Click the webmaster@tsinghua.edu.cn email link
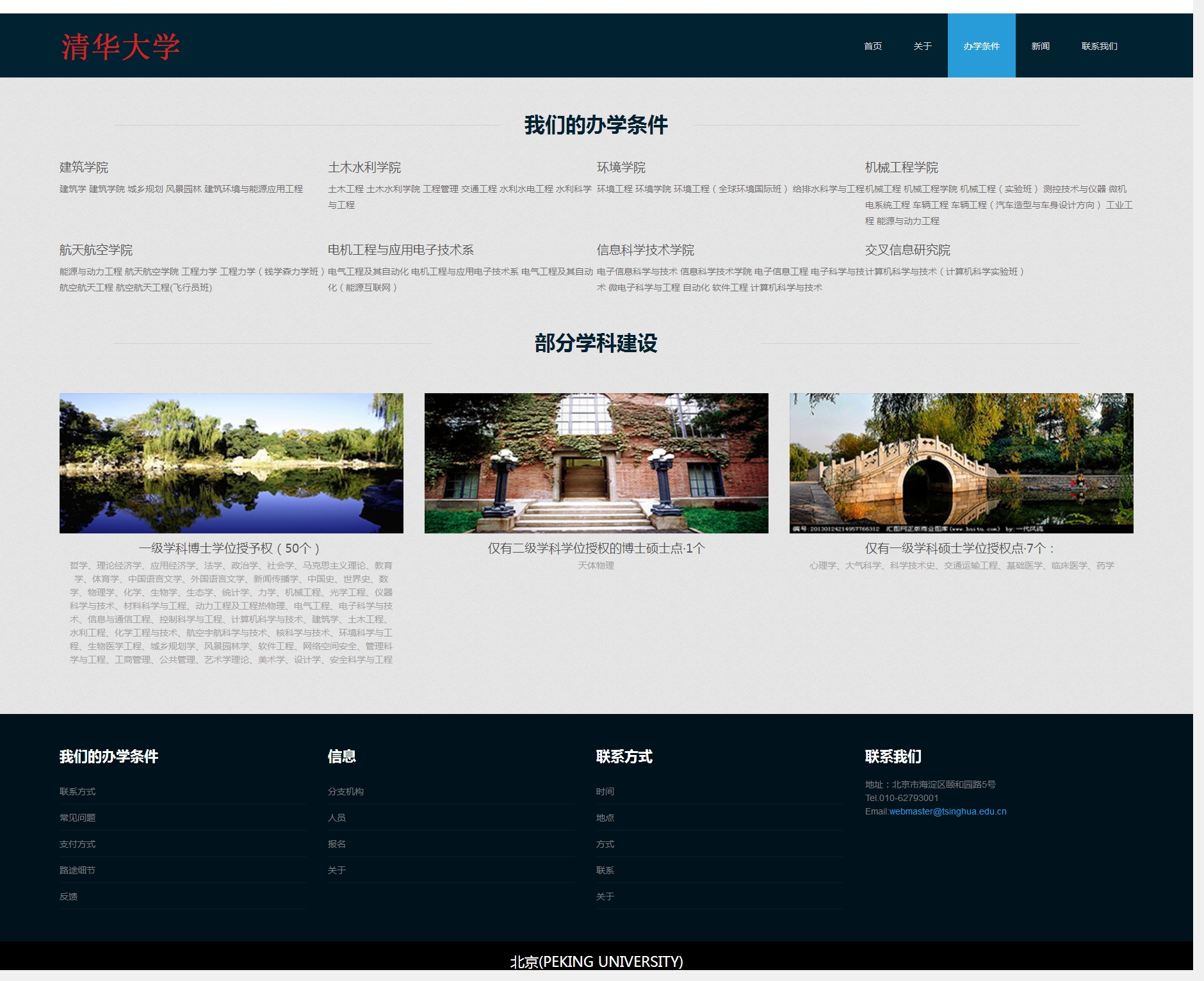Viewport: 1204px width, 981px height. pos(947,811)
